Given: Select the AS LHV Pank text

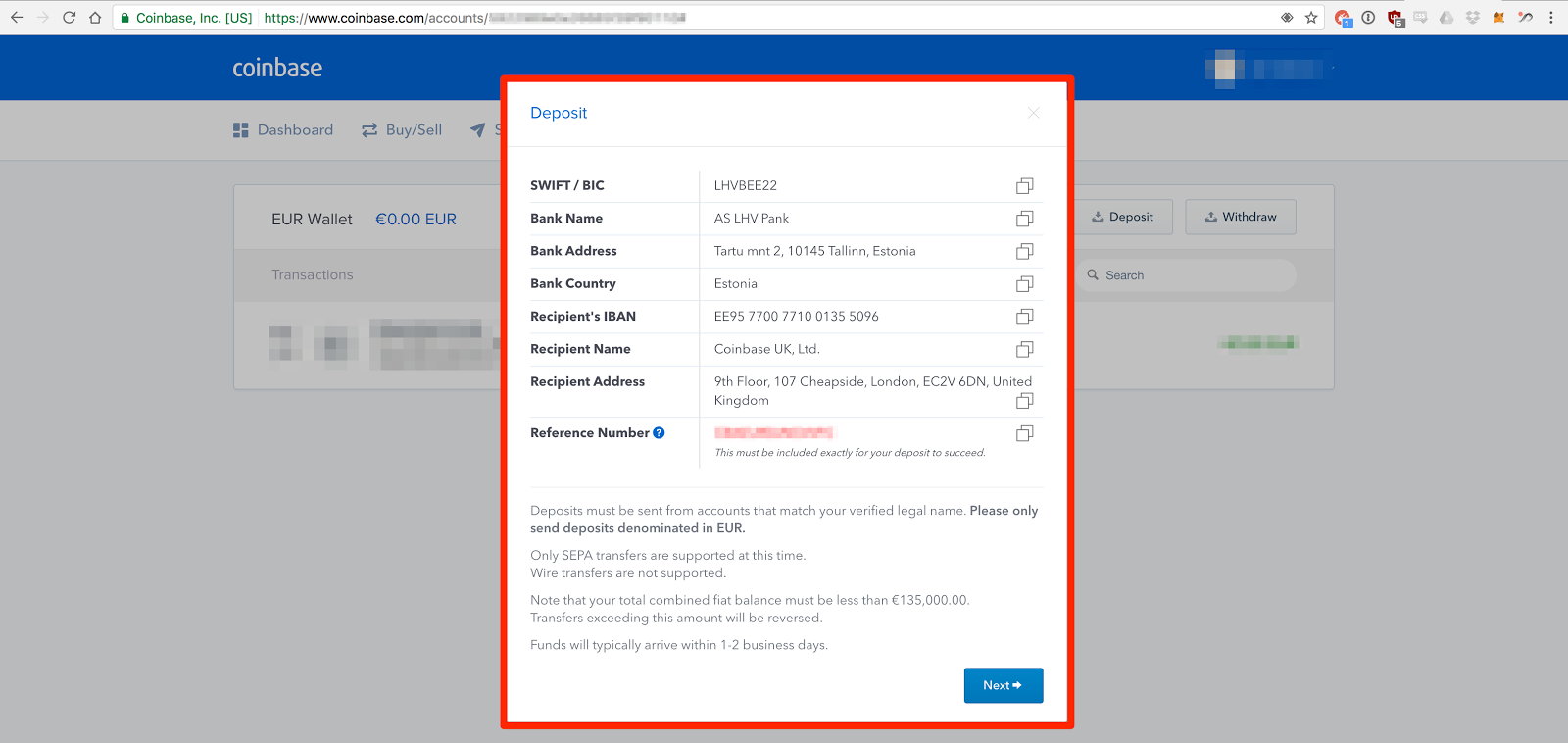Looking at the screenshot, I should 752,218.
